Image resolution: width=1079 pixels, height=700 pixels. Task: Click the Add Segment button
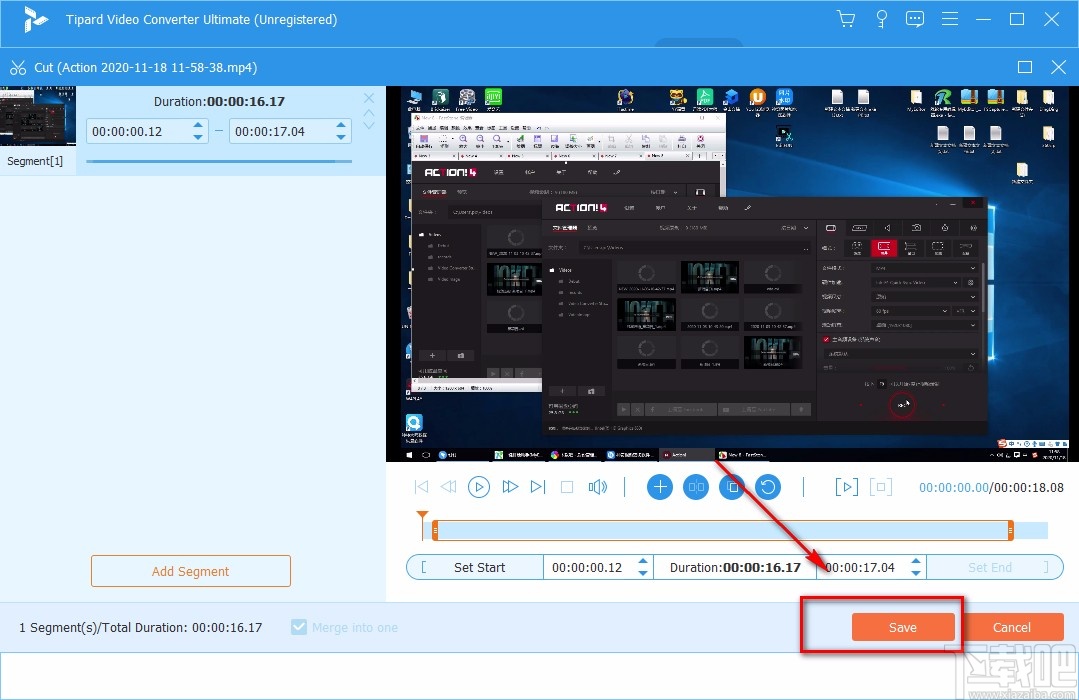pos(191,571)
